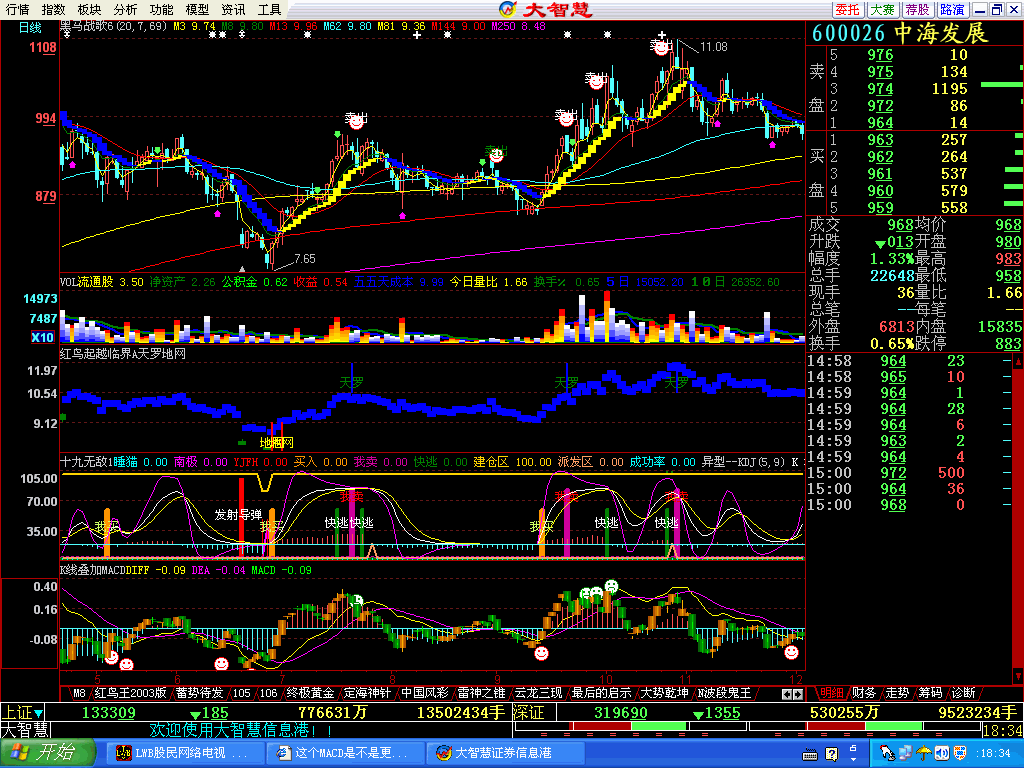Click the 卖出 smiley marker near 11.08 peak
Image resolution: width=1024 pixels, height=768 pixels.
point(661,46)
